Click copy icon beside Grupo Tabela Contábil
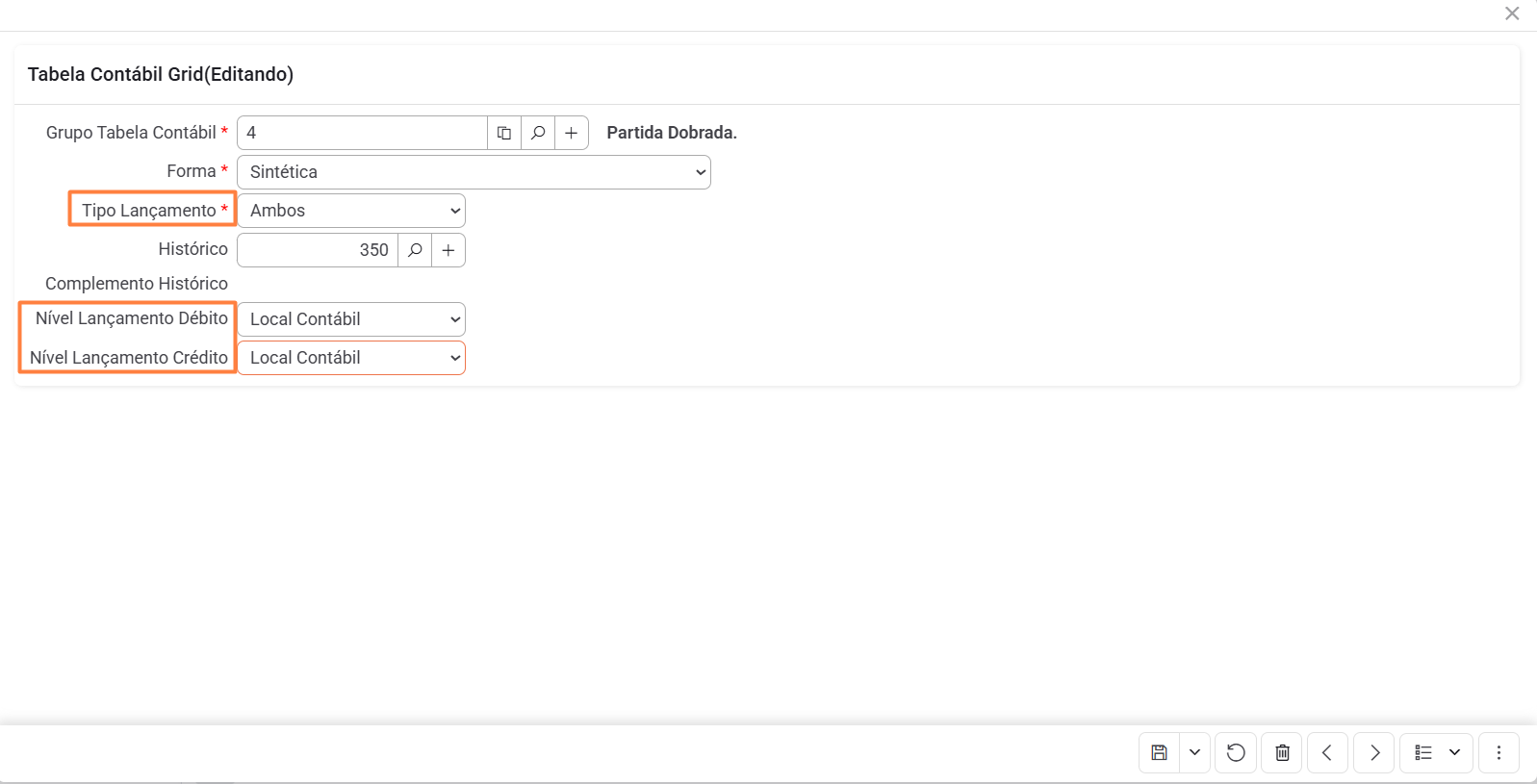Viewport: 1537px width, 784px height. coord(503,133)
